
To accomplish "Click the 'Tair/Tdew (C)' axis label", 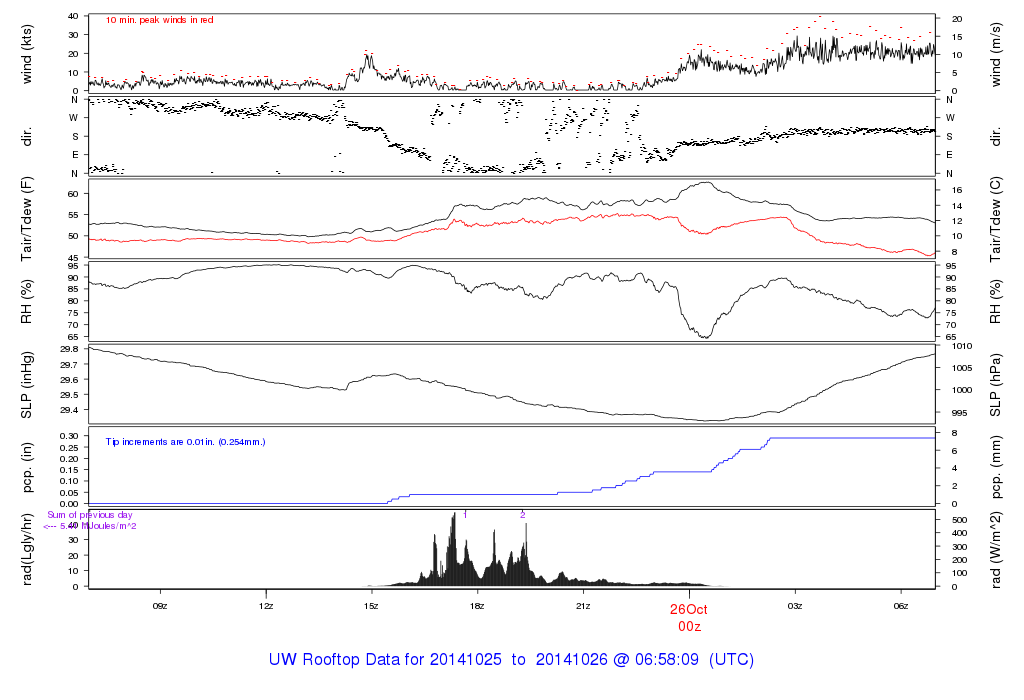I will click(995, 219).
